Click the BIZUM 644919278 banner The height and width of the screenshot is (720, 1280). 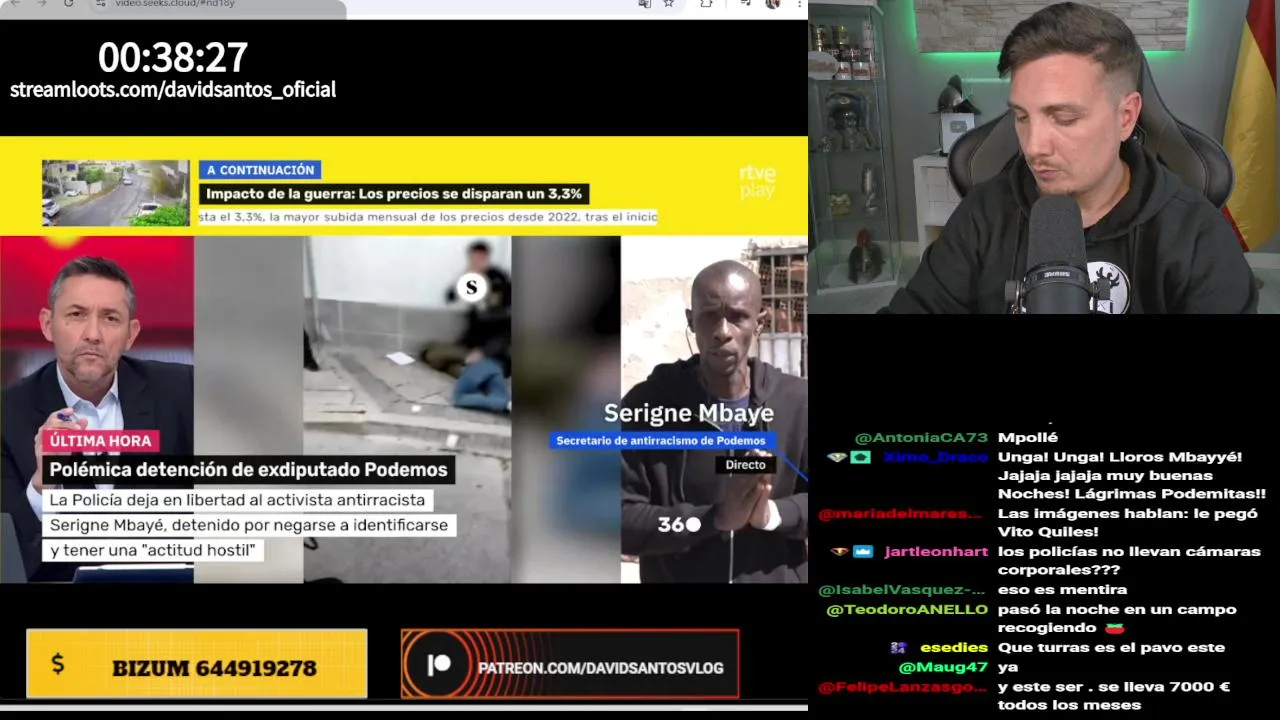[197, 664]
